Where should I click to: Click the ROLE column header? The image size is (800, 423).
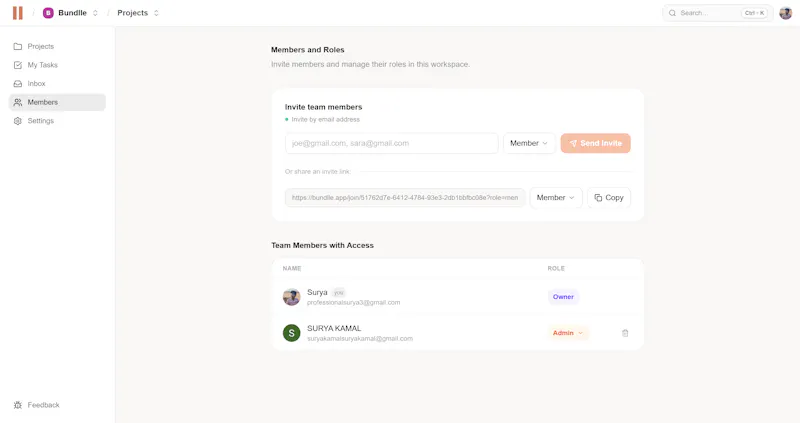click(556, 268)
